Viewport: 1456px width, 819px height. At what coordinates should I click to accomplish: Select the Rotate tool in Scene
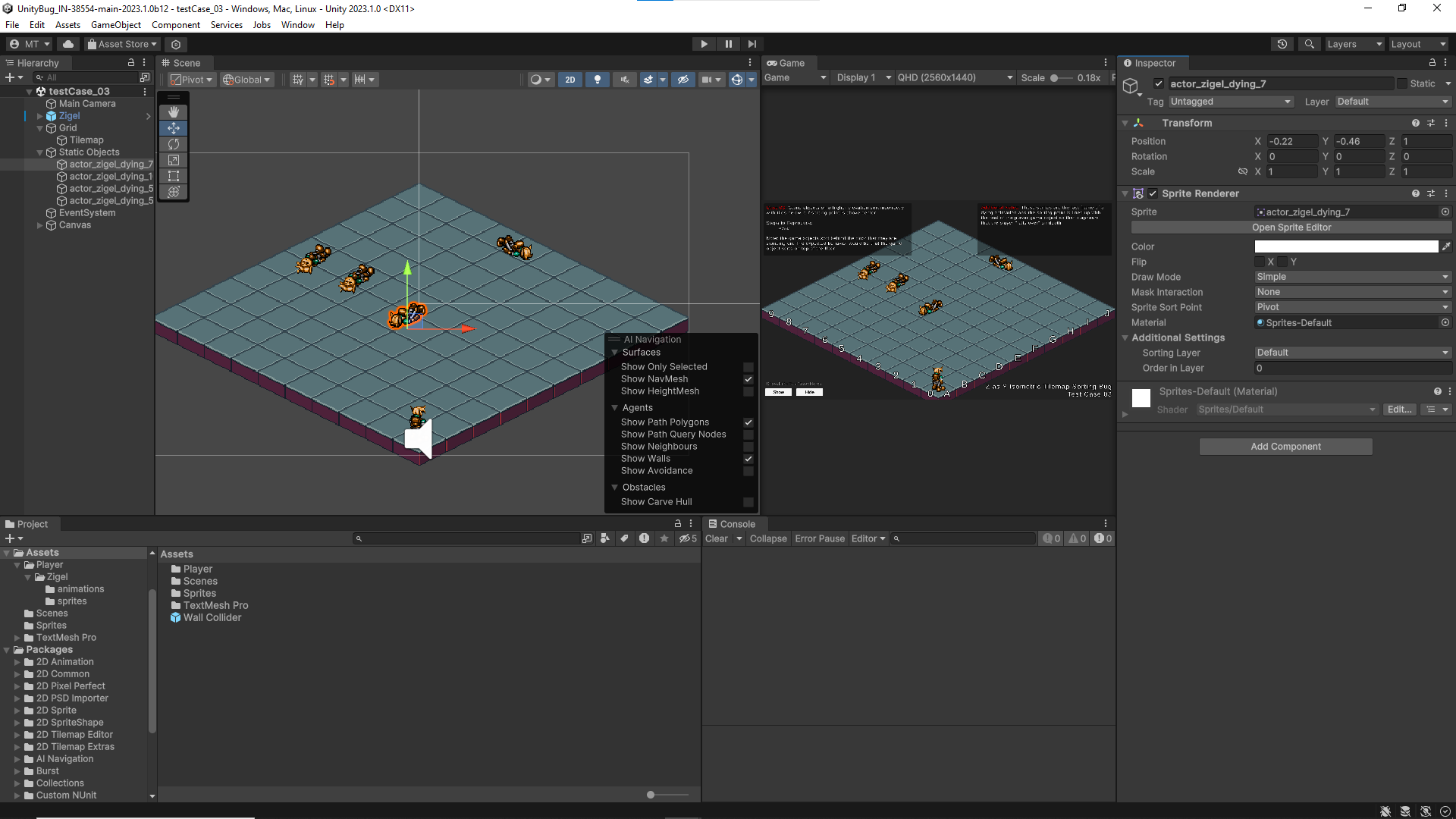coord(174,144)
